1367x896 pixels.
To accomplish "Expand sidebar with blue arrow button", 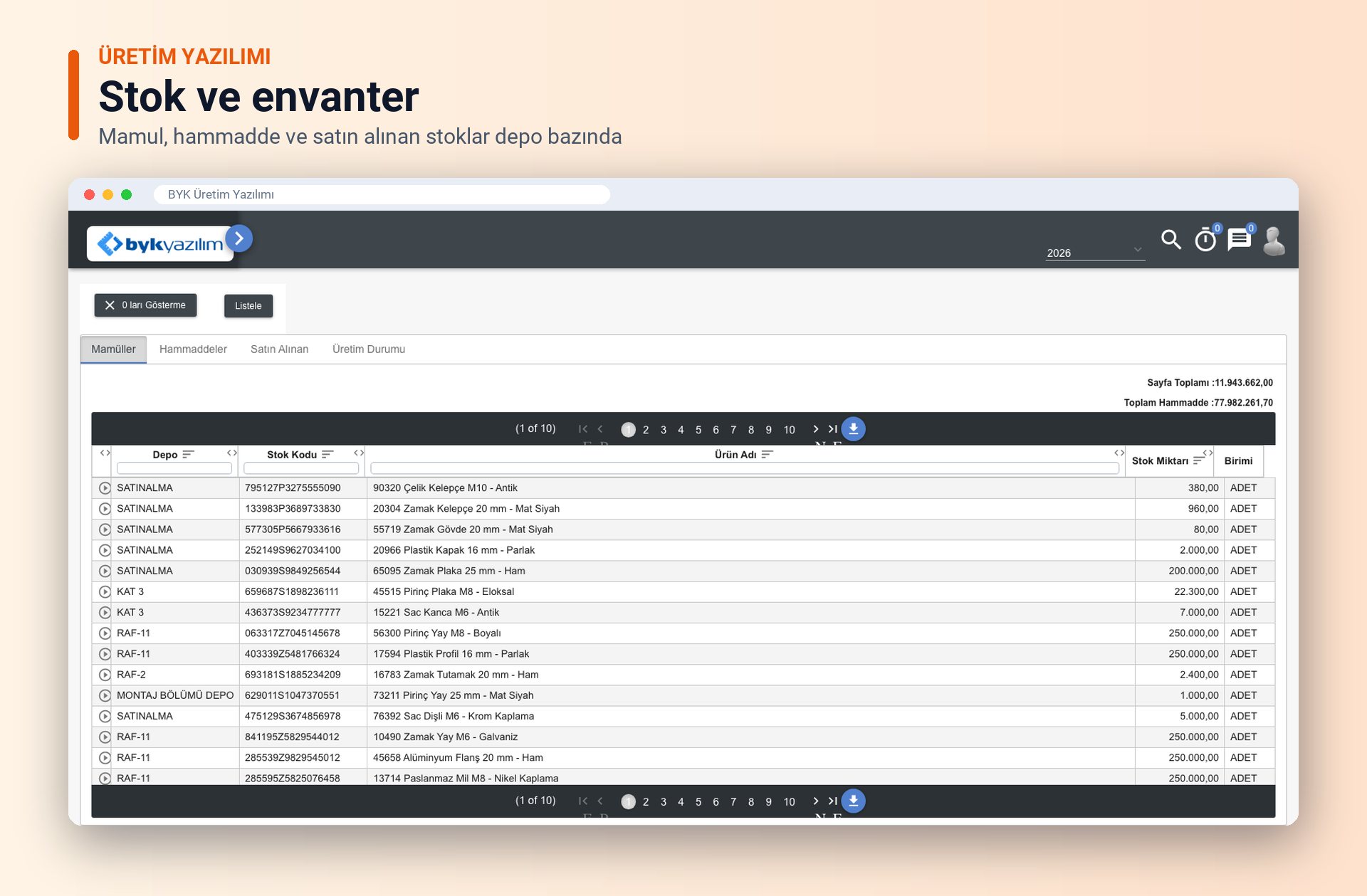I will [x=239, y=238].
